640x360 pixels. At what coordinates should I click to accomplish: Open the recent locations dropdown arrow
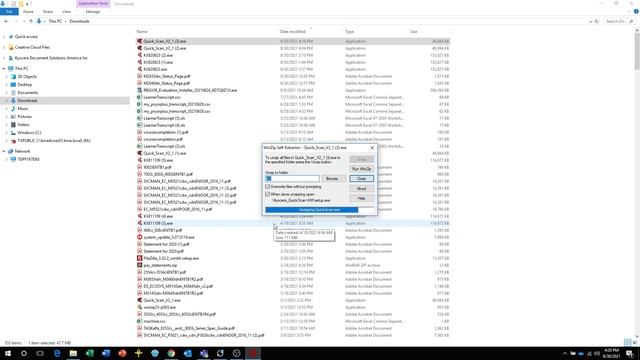coord(23,21)
